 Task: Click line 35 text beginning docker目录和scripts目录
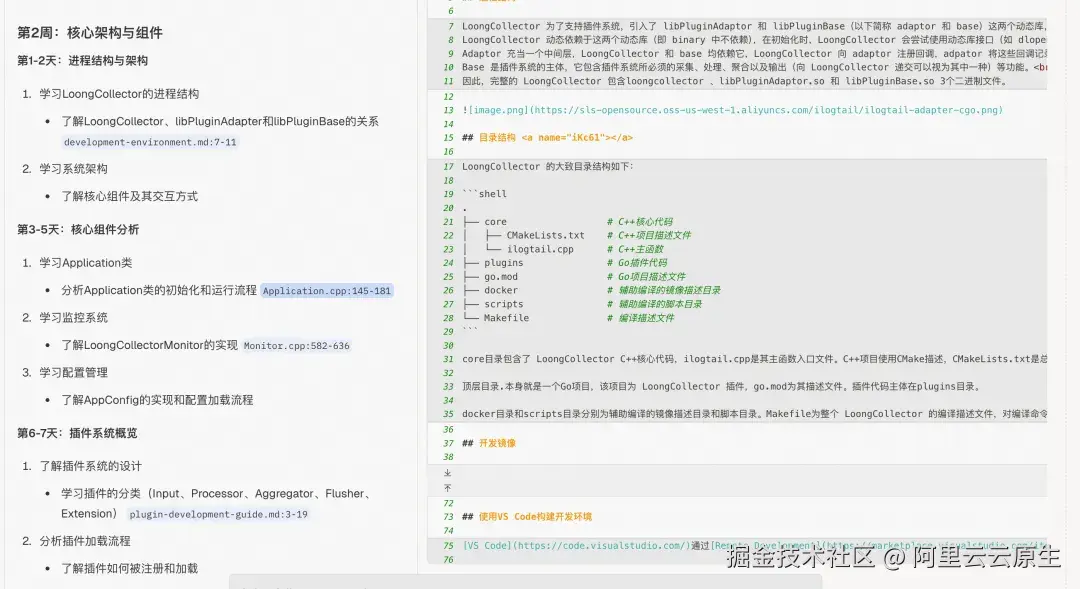(x=754, y=414)
